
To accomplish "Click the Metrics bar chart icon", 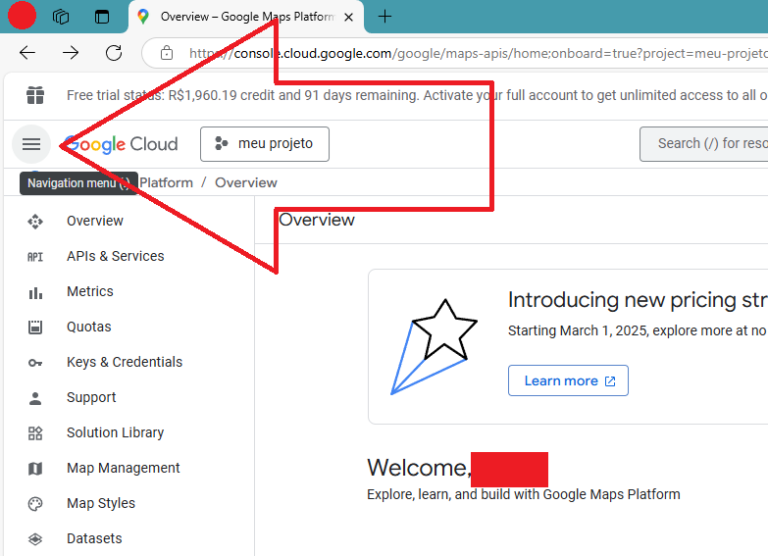I will (x=36, y=292).
